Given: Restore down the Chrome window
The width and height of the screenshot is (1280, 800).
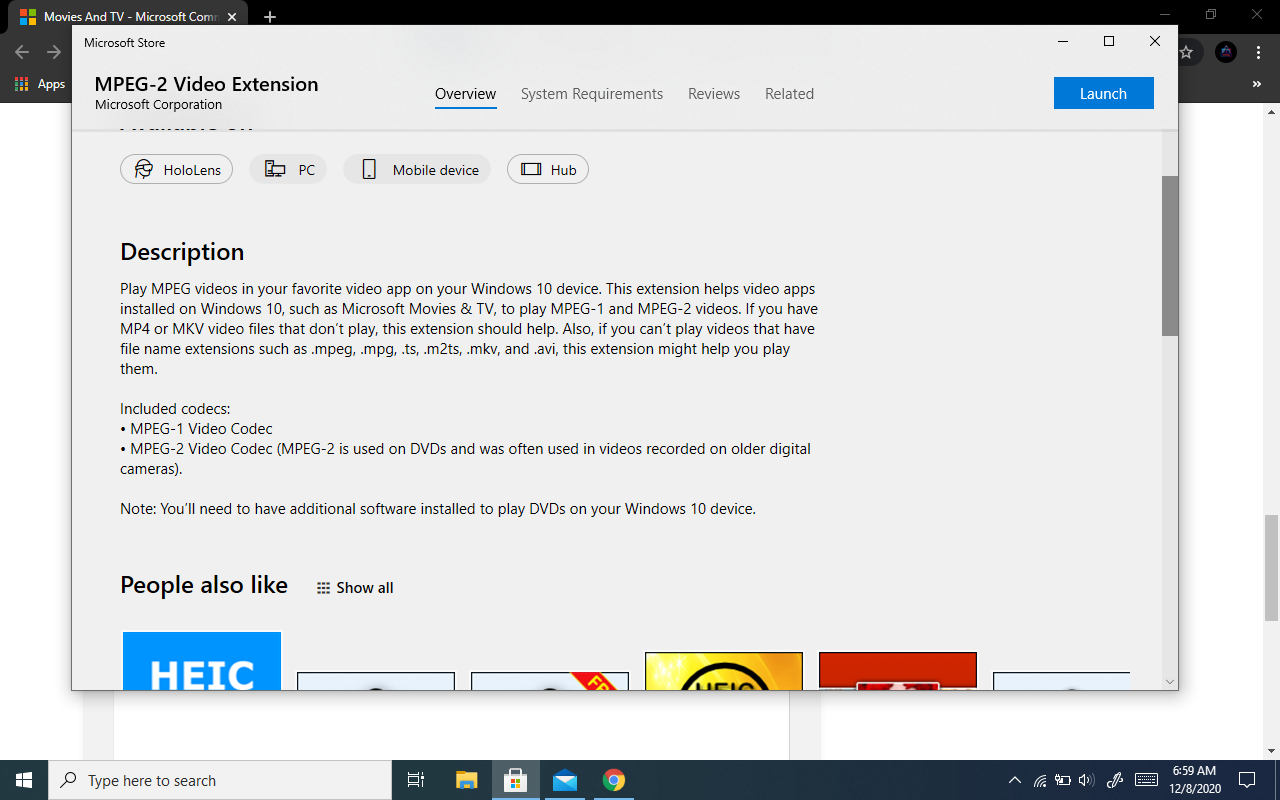Looking at the screenshot, I should pos(1211,14).
